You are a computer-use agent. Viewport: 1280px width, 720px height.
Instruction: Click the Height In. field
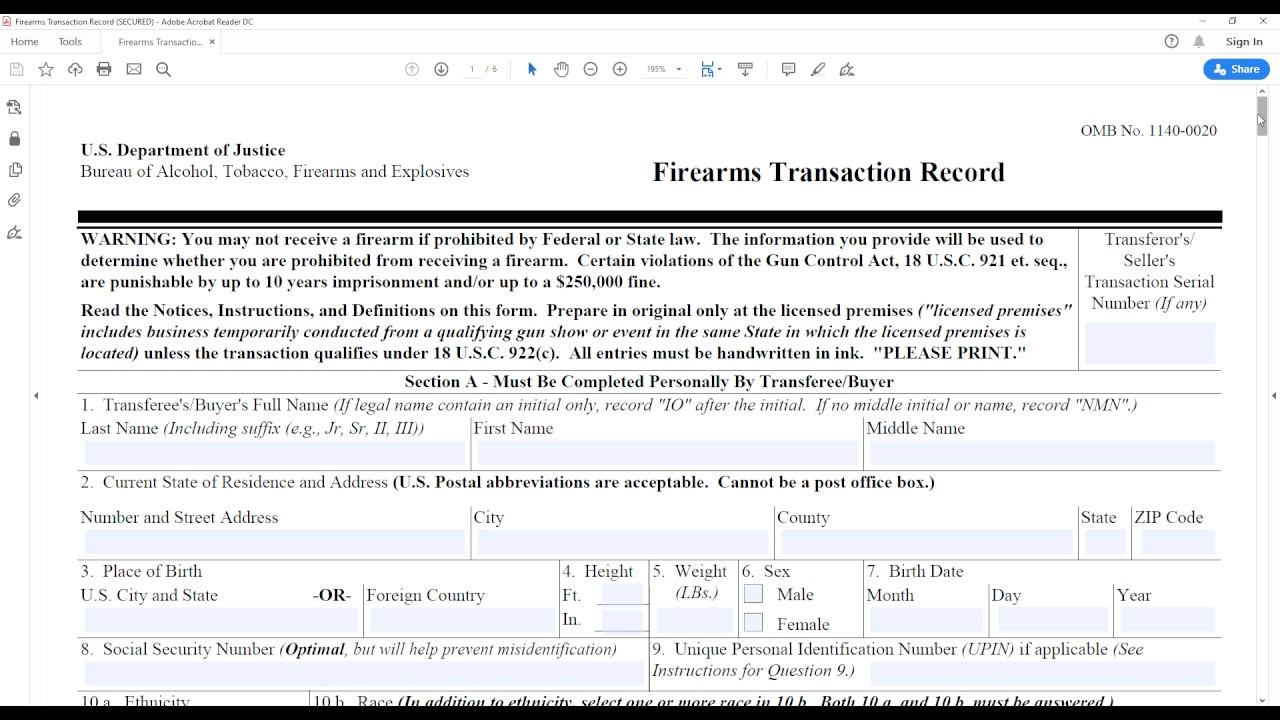point(622,620)
